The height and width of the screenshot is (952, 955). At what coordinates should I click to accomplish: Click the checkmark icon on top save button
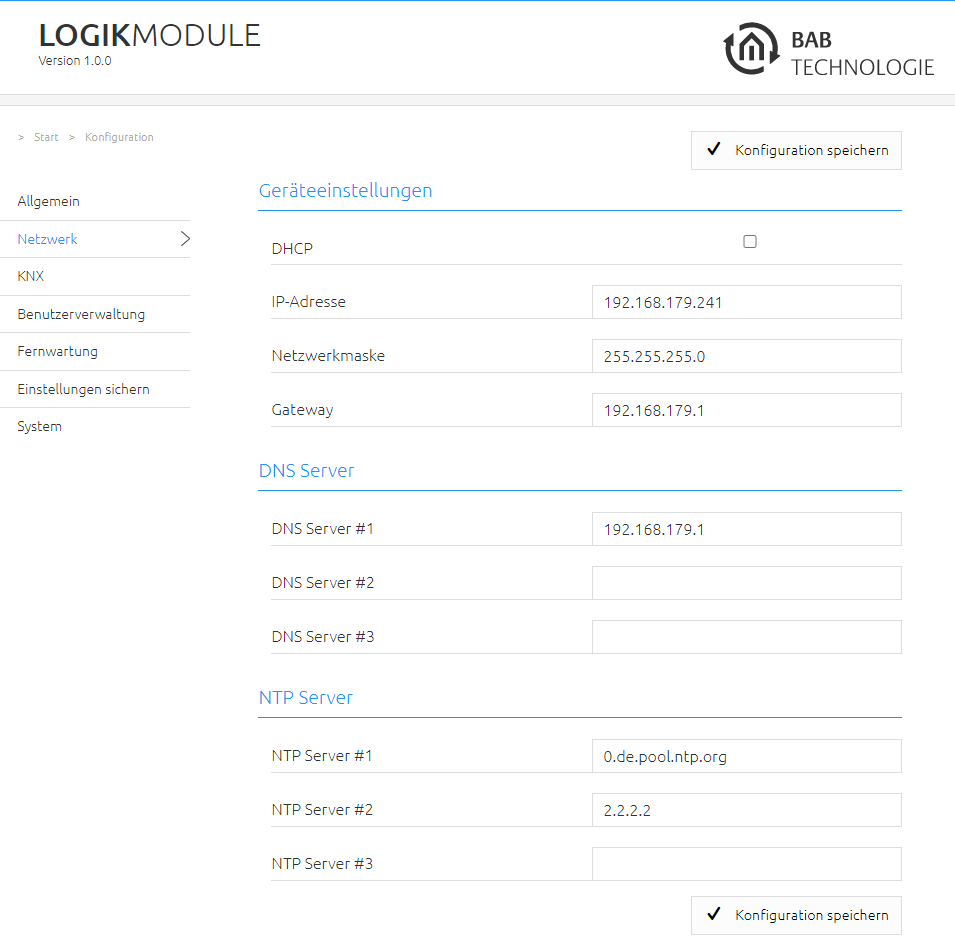click(714, 149)
